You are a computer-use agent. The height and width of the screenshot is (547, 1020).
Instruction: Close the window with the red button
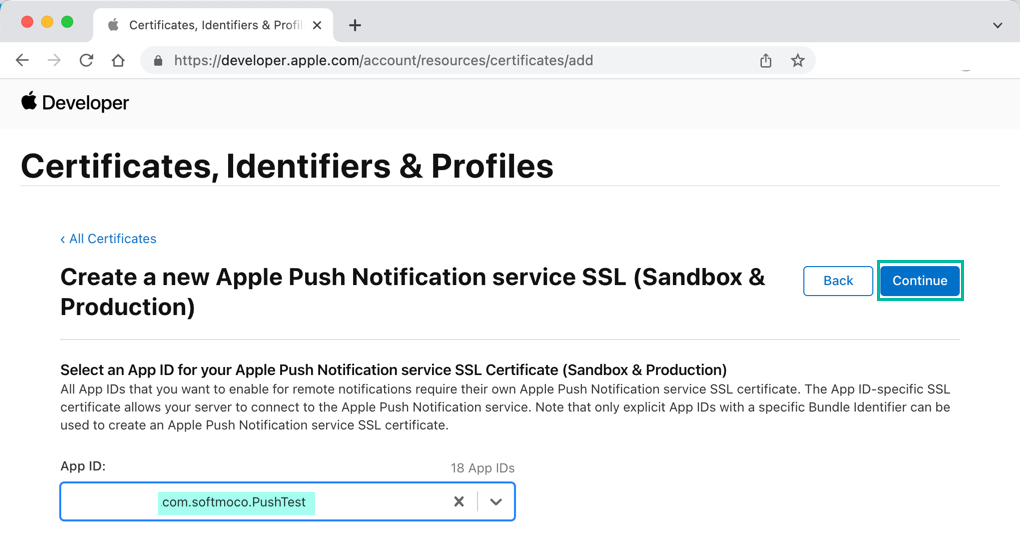coord(26,22)
